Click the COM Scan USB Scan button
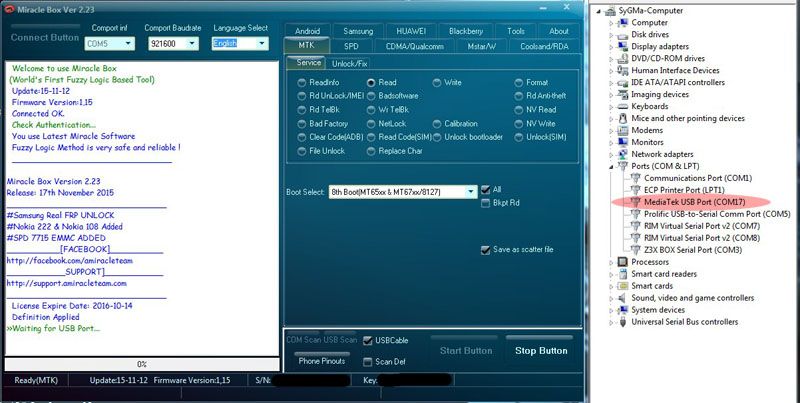This screenshot has height=403, width=800. 321,338
